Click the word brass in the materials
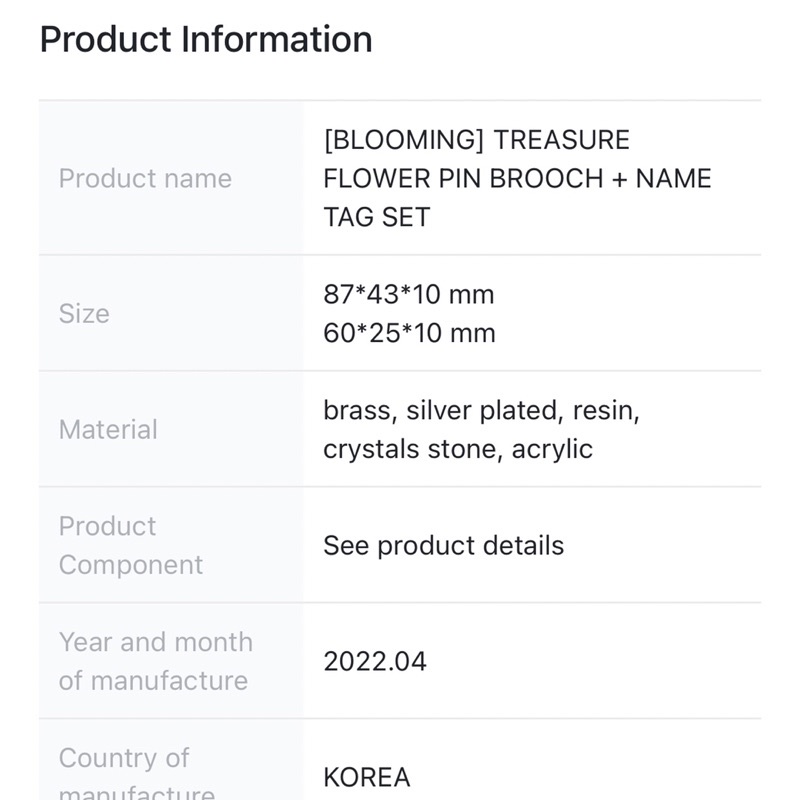Screen dimensions: 800x800 click(357, 411)
